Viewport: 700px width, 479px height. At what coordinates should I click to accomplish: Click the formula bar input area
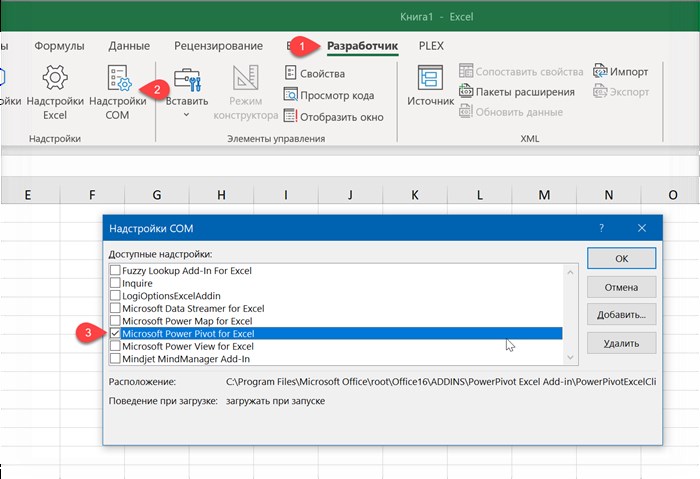(x=350, y=166)
